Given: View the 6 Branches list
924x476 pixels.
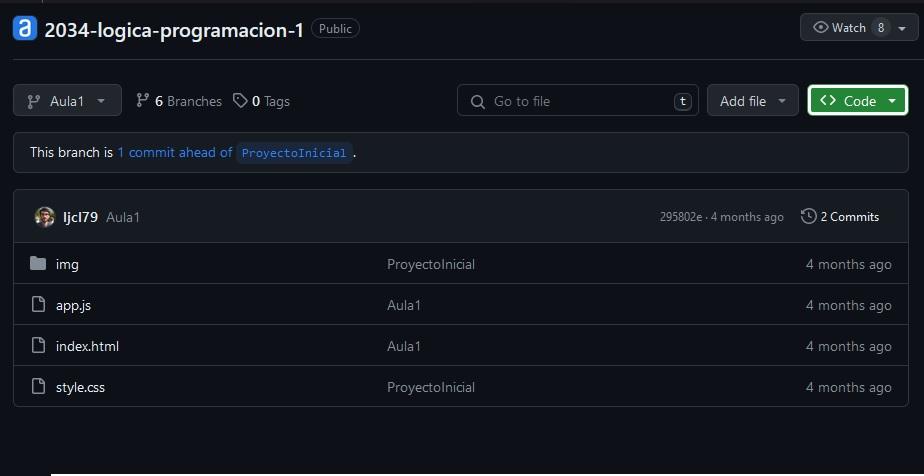Looking at the screenshot, I should click(179, 101).
